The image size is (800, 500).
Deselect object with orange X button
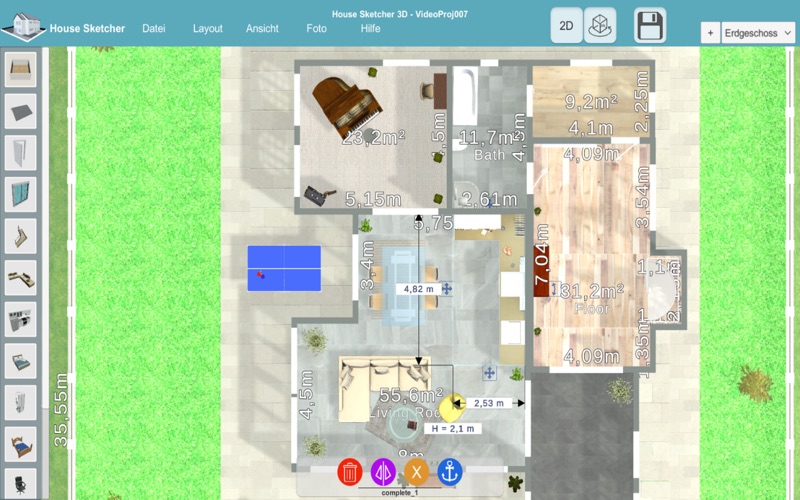point(416,472)
